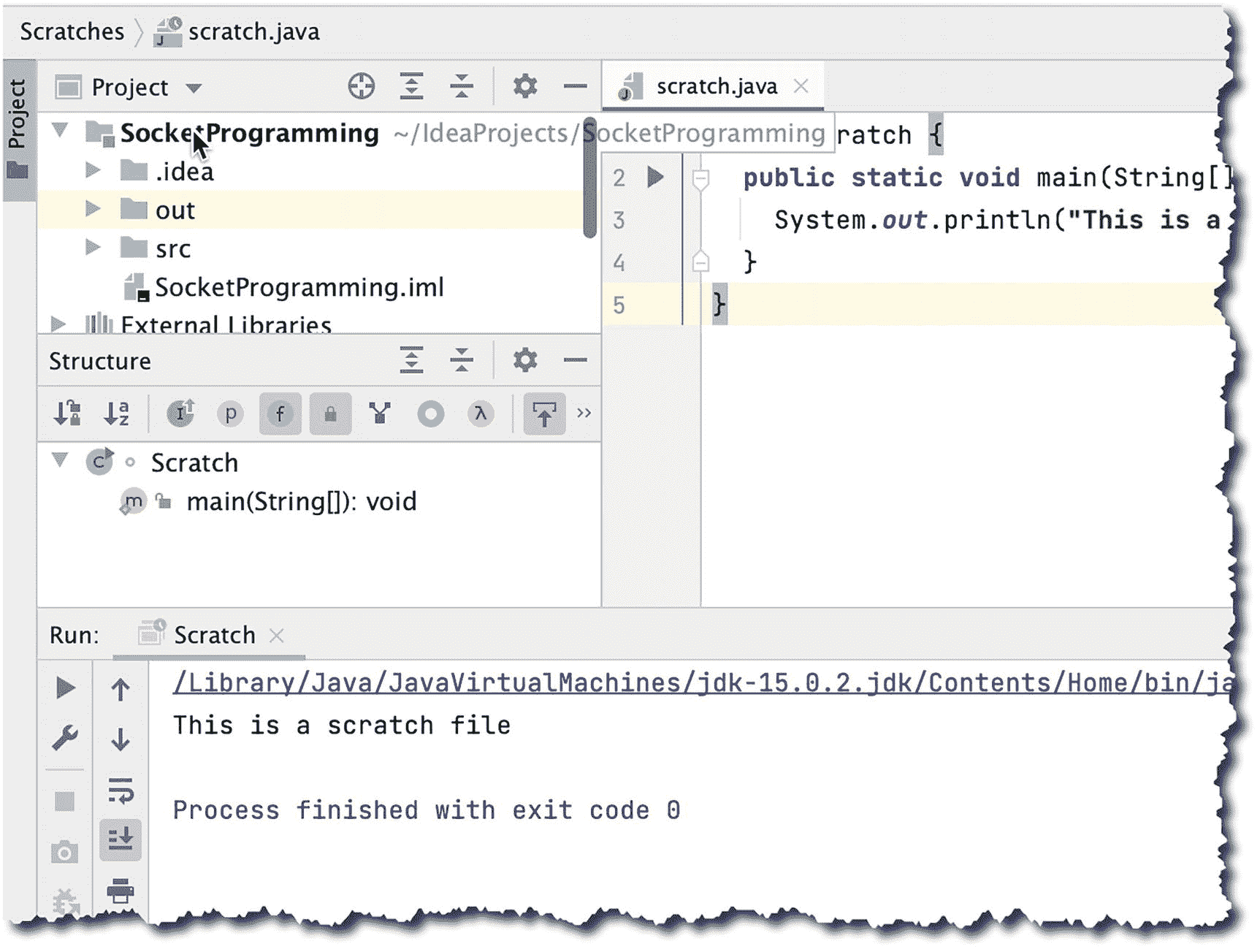Collapse the SocketProgramming project node
This screenshot has height=952, width=1260.
(x=60, y=132)
